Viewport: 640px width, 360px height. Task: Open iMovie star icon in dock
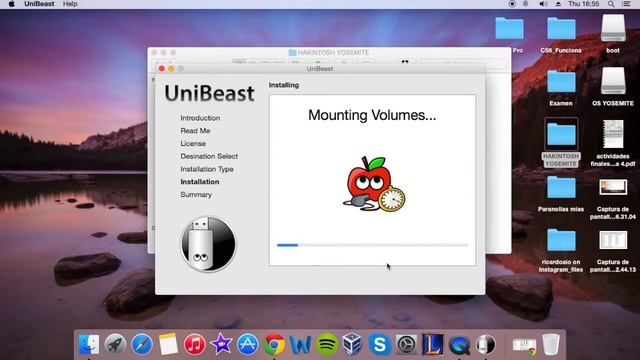tap(221, 344)
